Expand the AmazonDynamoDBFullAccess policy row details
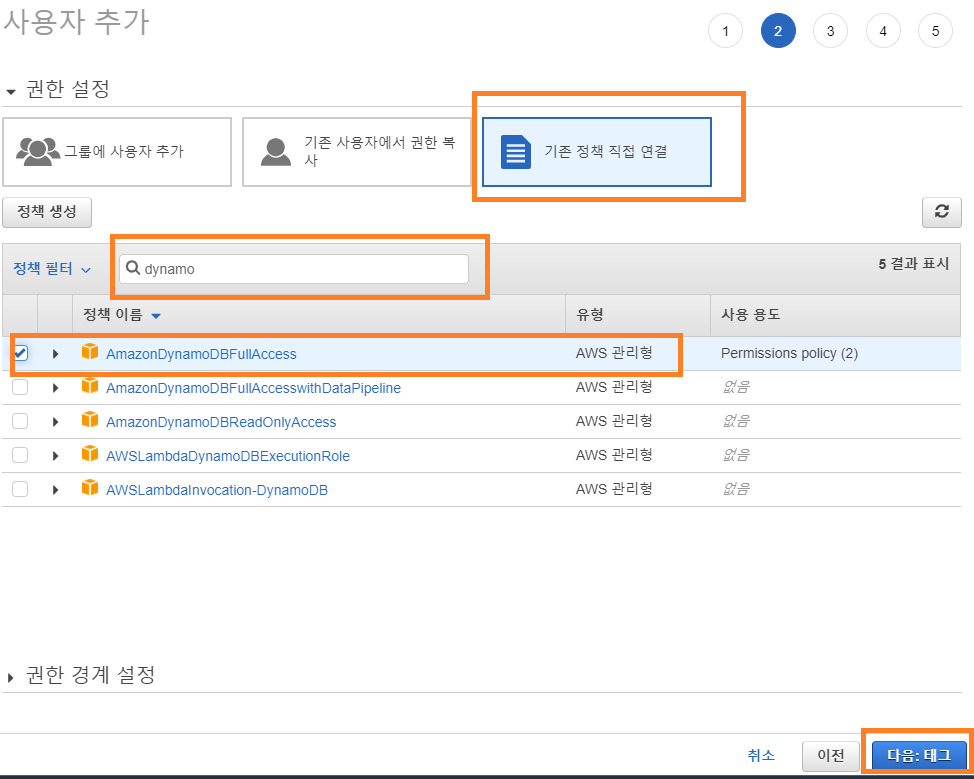This screenshot has width=974, height=779. coord(56,354)
